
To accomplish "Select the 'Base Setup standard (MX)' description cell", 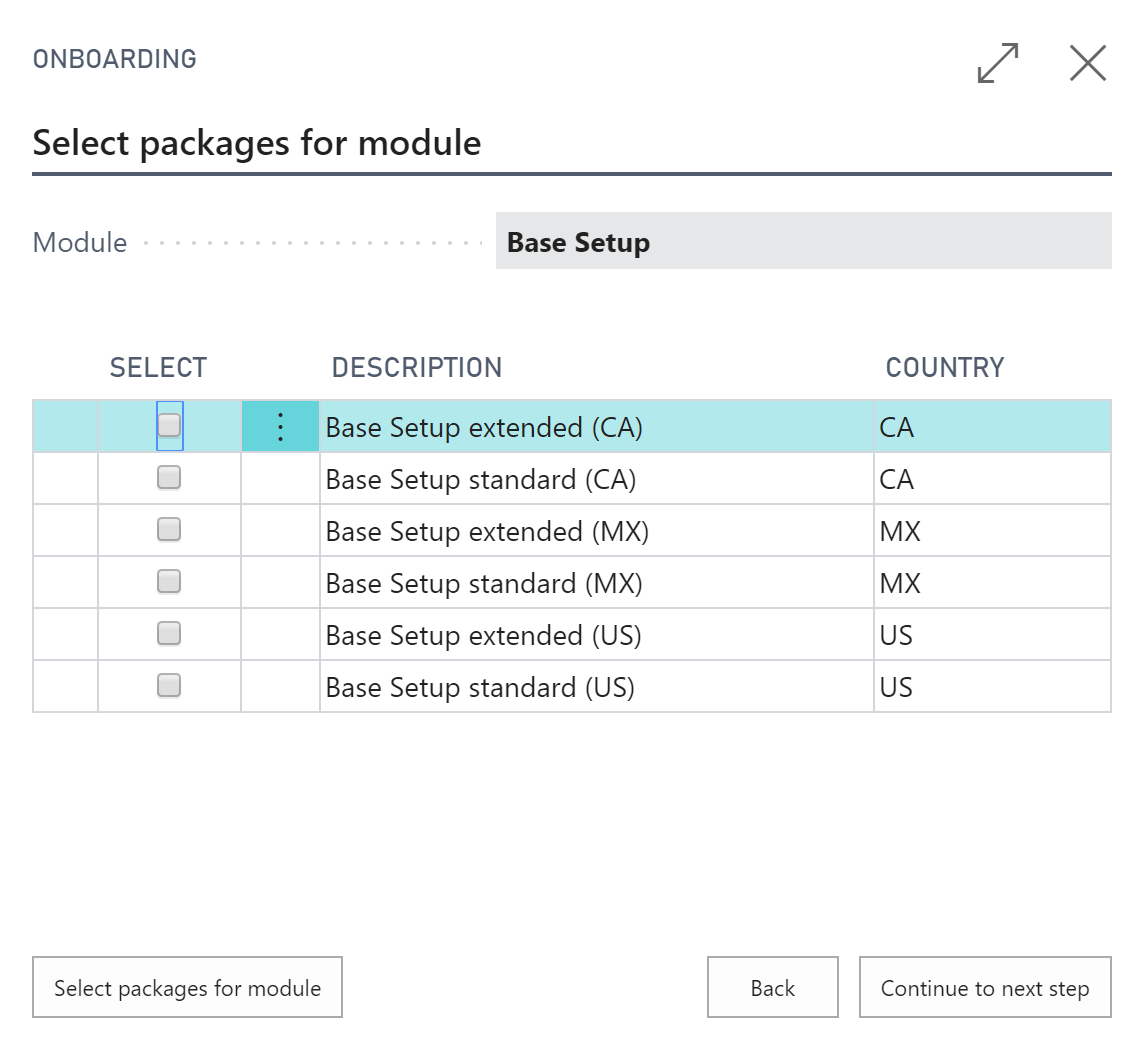I will (597, 583).
